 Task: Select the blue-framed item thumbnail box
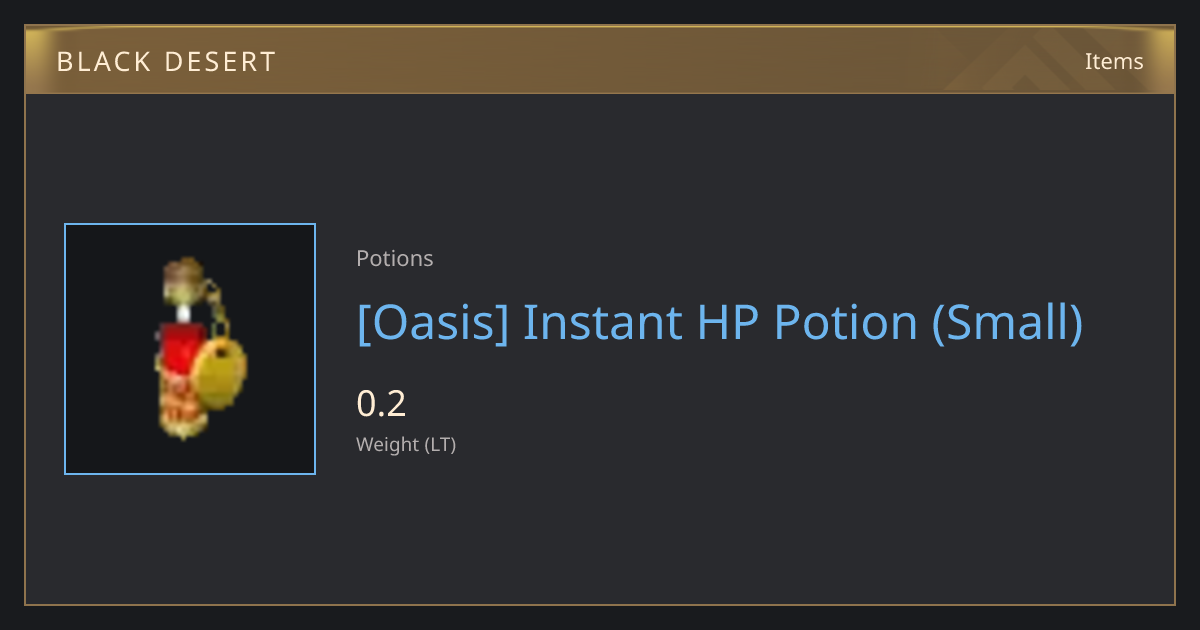pos(190,349)
